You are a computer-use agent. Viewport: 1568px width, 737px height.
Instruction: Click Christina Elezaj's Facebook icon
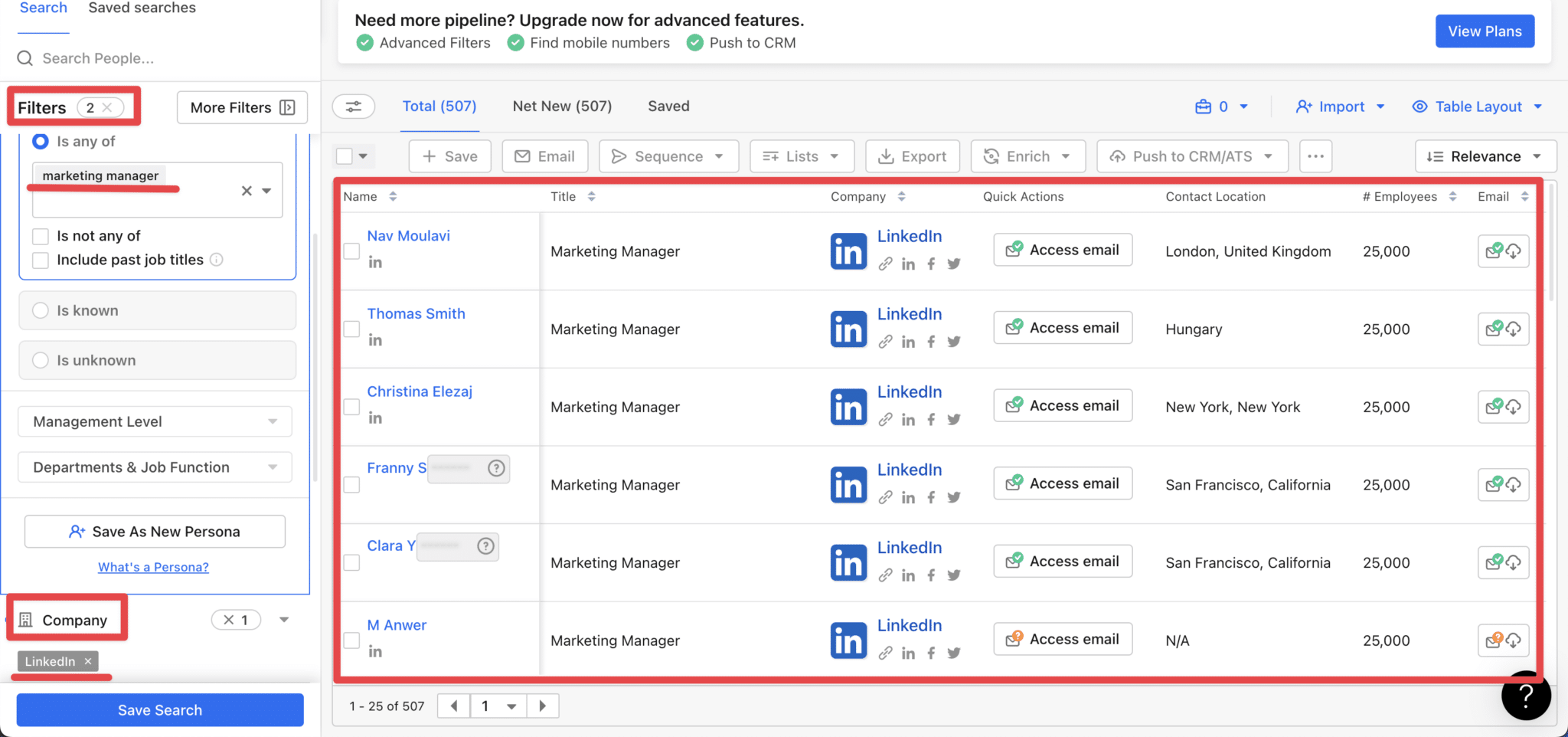(x=931, y=419)
